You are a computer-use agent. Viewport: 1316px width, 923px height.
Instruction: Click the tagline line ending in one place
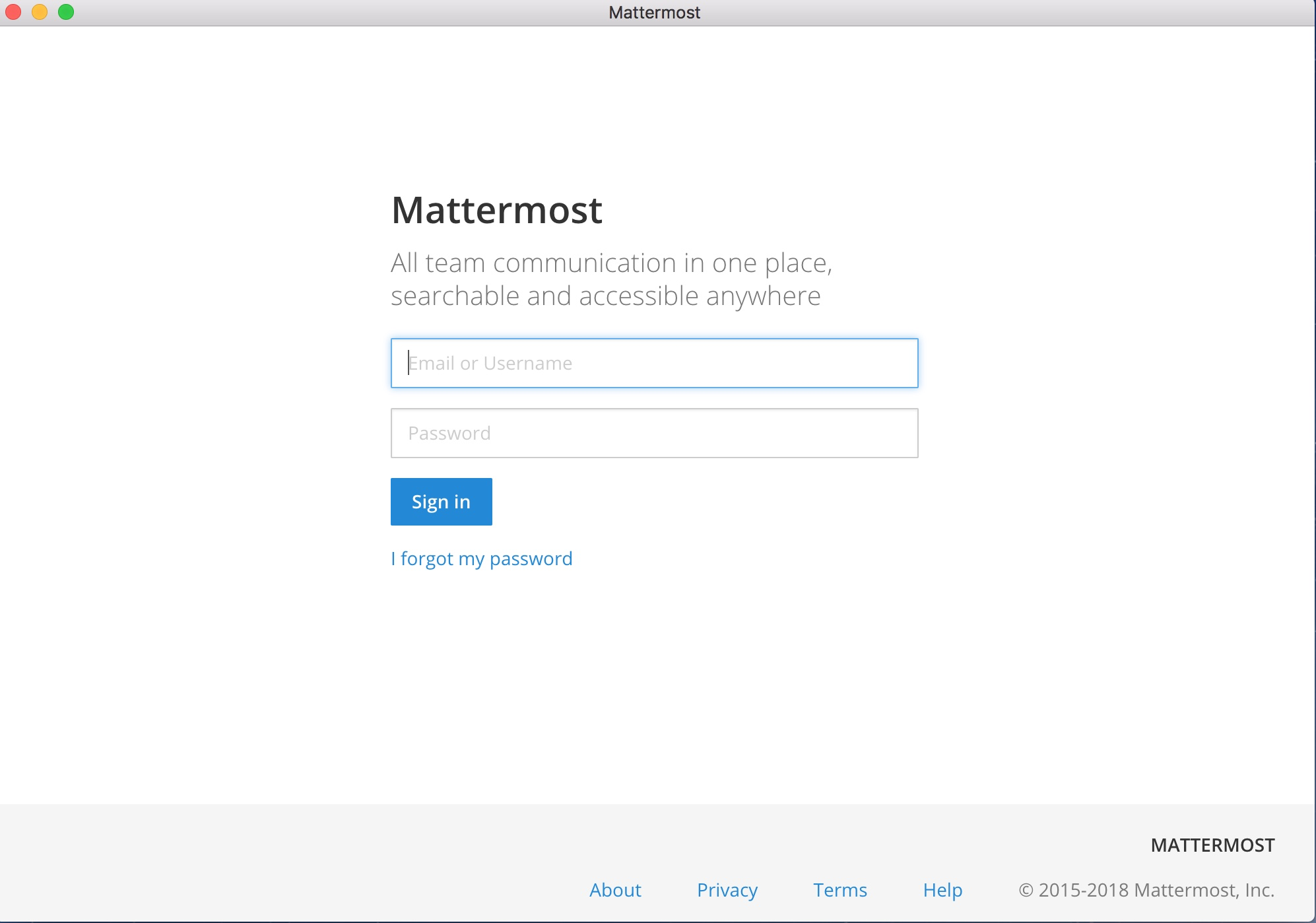[611, 263]
